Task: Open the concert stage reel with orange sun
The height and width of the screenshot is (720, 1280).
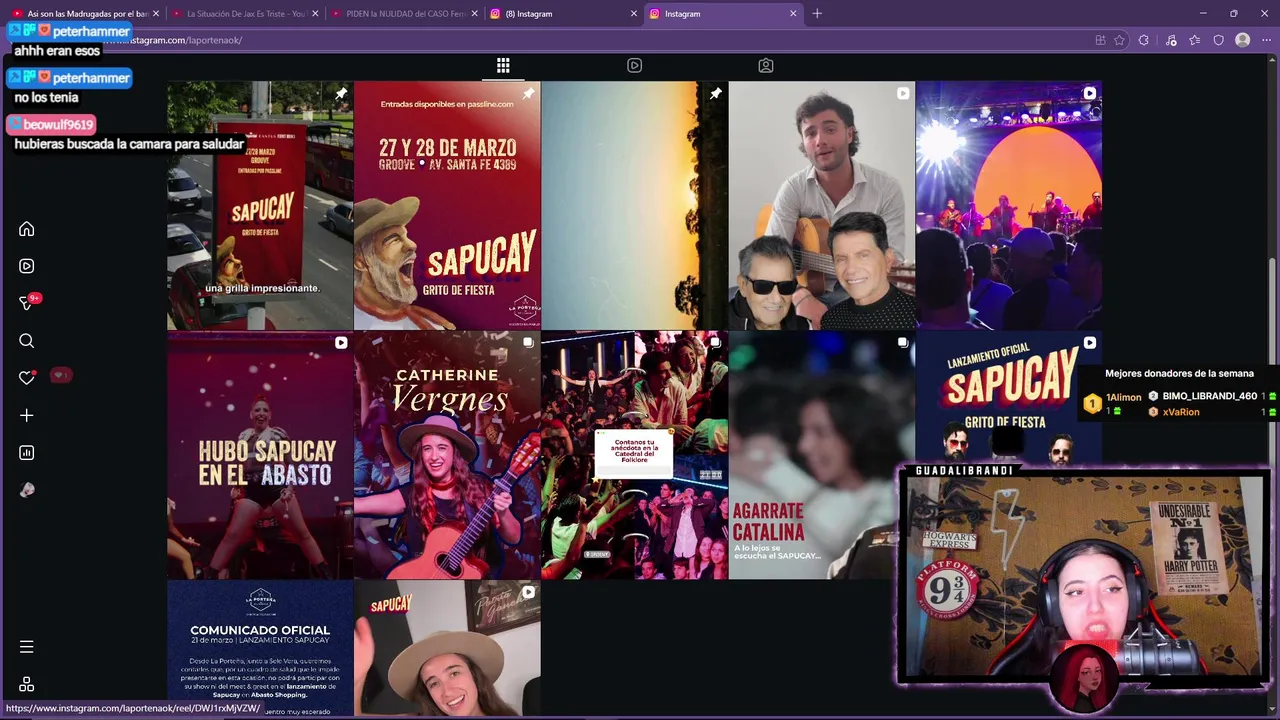Action: point(1008,205)
